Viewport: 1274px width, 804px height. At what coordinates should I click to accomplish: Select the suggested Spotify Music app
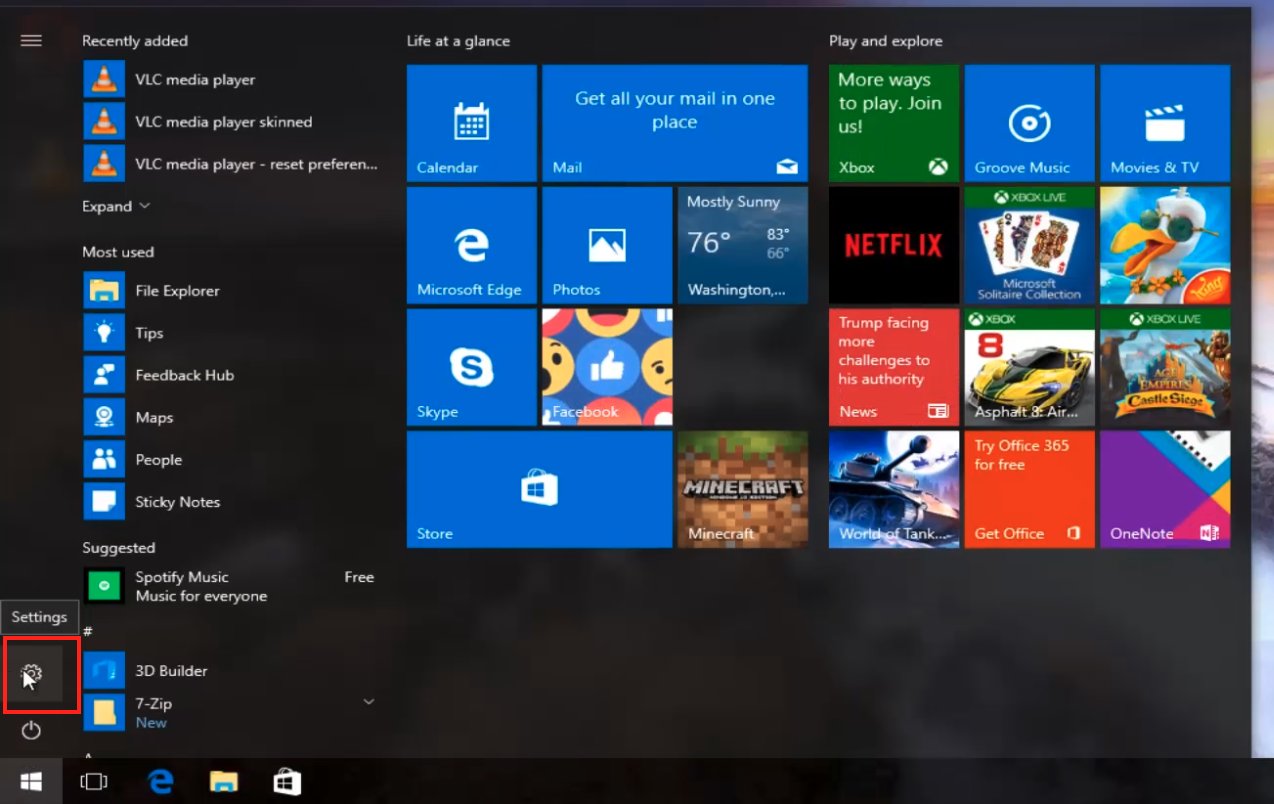(x=231, y=586)
